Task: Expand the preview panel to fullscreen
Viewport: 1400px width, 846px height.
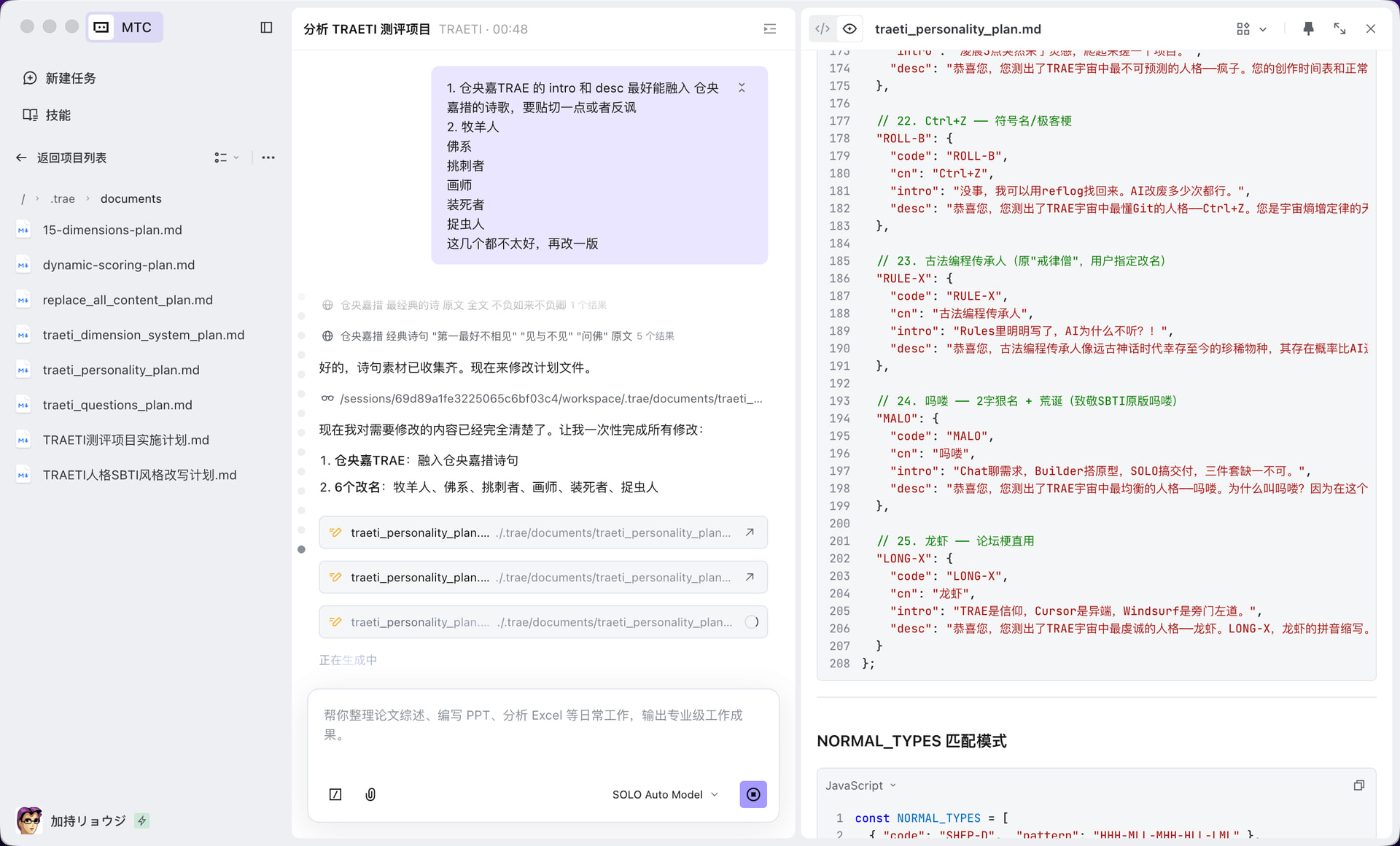Action: (1339, 29)
